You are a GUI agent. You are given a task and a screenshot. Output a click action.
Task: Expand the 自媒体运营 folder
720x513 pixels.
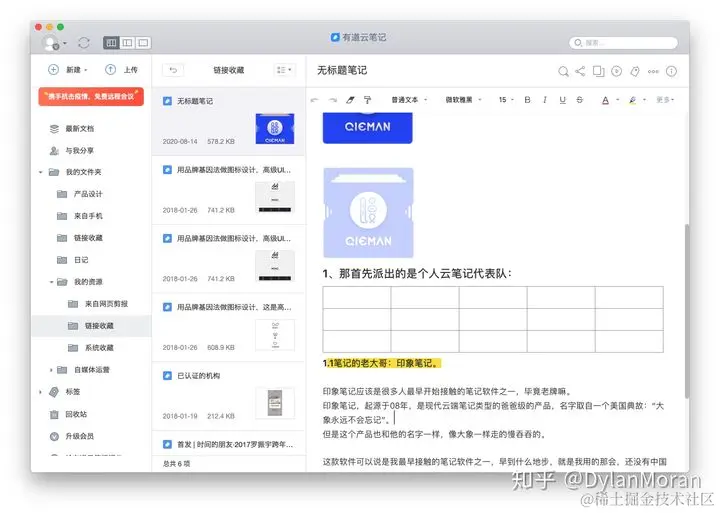click(51, 370)
